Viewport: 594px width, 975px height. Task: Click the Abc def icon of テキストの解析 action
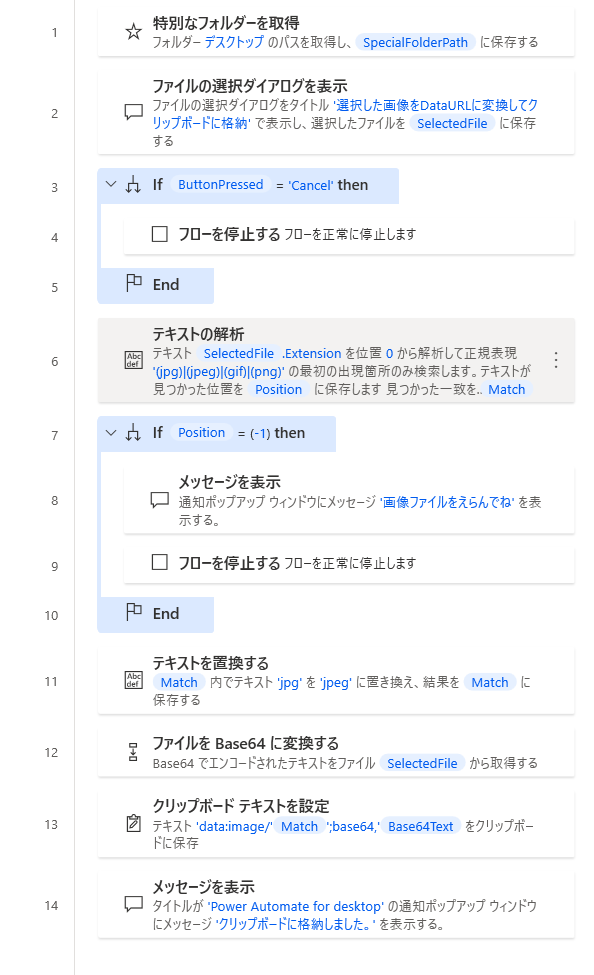[x=134, y=360]
